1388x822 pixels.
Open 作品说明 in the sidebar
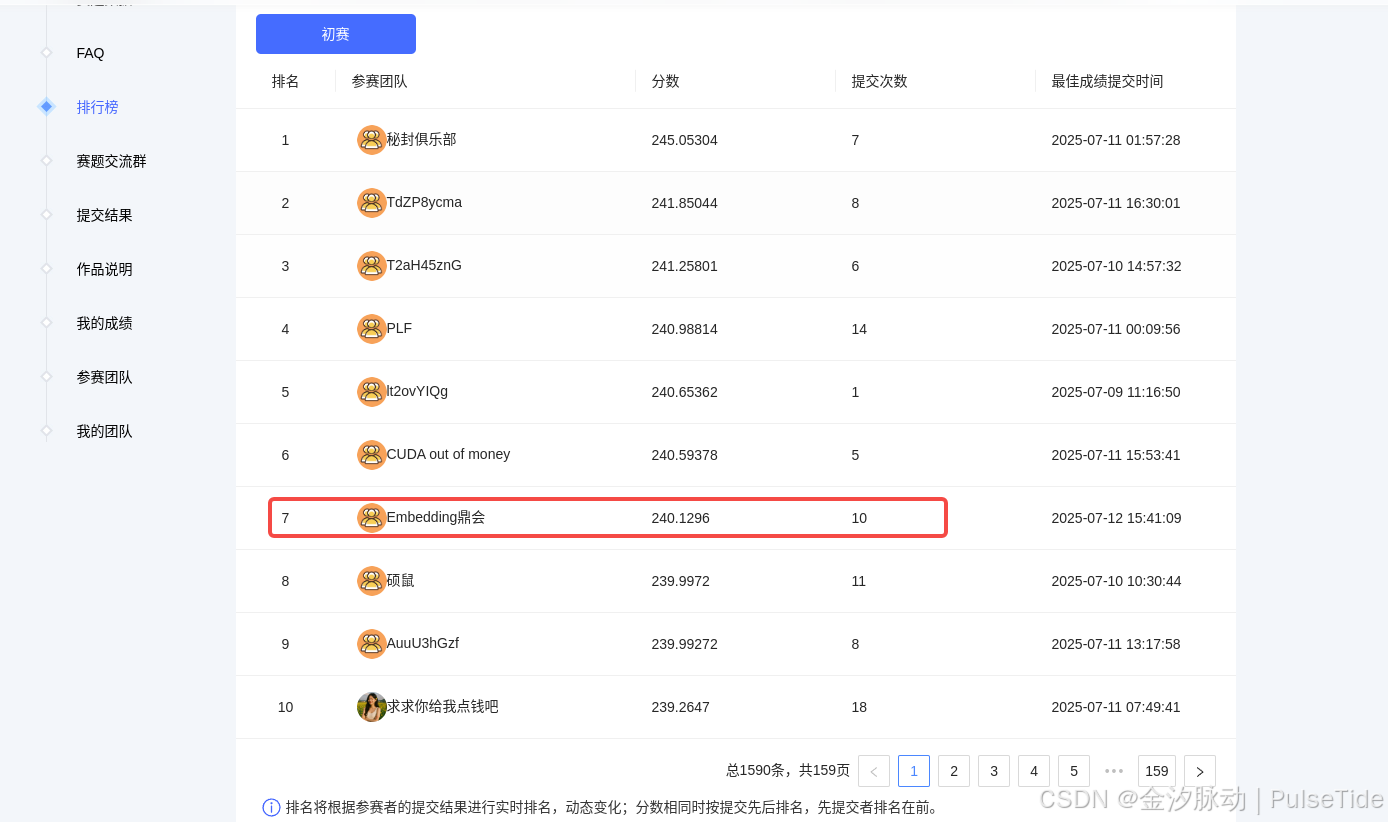click(x=104, y=269)
